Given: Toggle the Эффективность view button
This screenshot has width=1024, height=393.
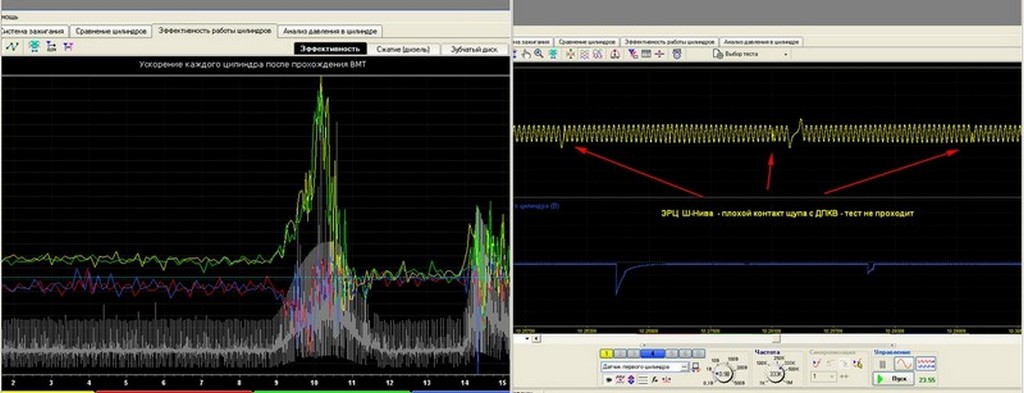Looking at the screenshot, I should coord(330,49).
